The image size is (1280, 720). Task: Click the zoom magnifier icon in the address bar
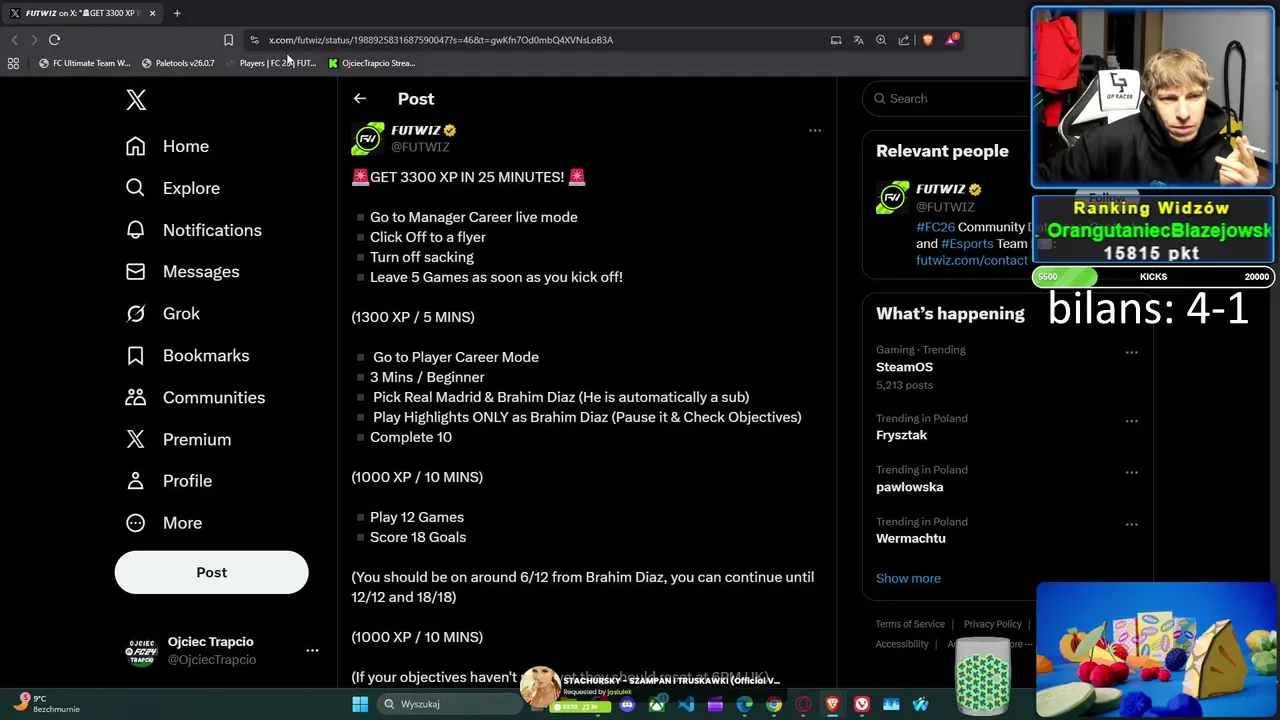881,40
